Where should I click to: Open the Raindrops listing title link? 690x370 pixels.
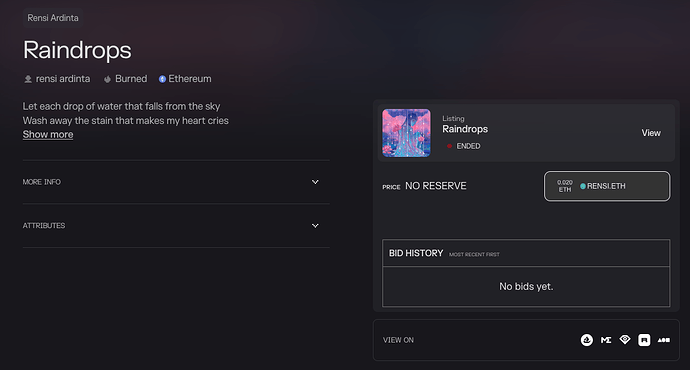[465, 129]
